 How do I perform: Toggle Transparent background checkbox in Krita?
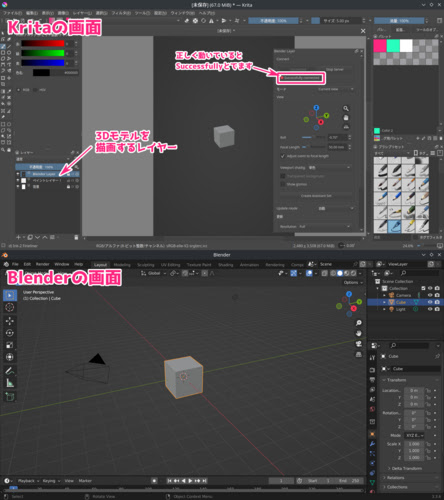(x=283, y=176)
